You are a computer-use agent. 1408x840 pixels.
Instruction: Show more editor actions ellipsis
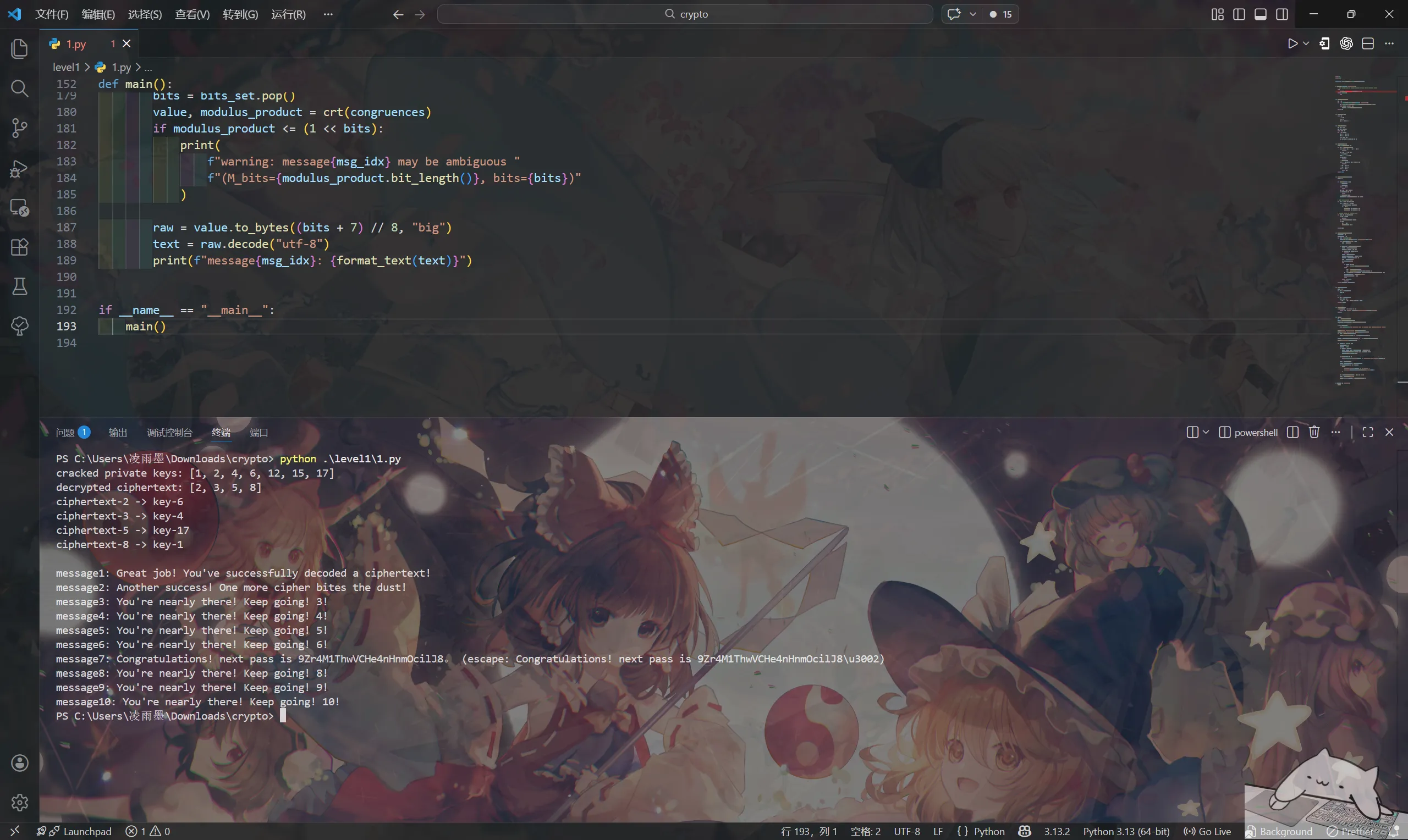pos(1389,43)
